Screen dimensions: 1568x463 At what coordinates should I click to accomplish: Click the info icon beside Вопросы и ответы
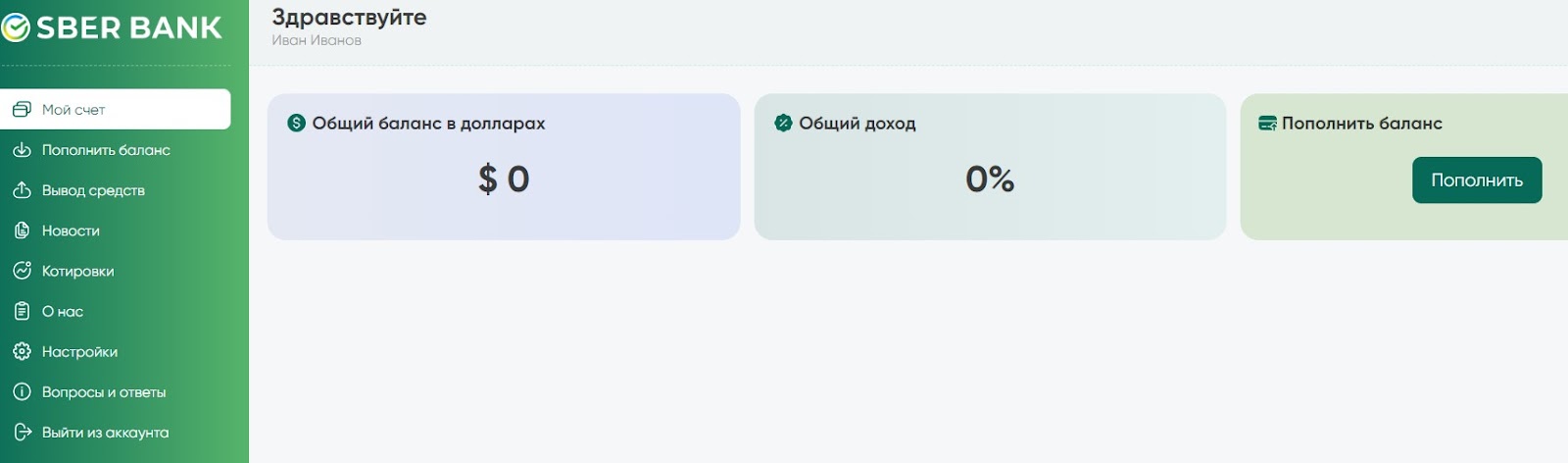pyautogui.click(x=22, y=391)
